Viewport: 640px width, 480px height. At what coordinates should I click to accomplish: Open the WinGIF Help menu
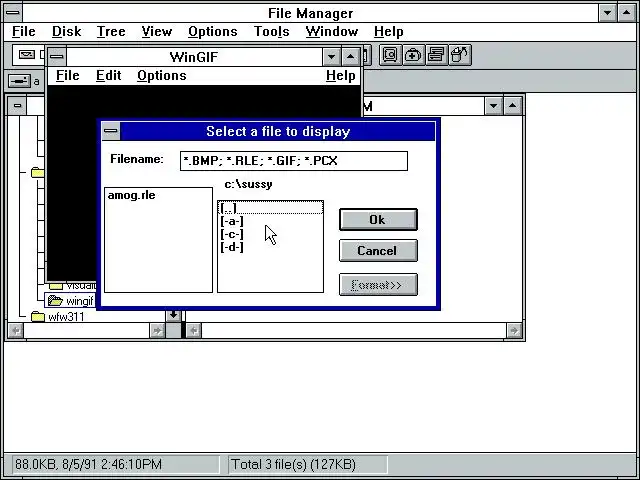click(340, 76)
